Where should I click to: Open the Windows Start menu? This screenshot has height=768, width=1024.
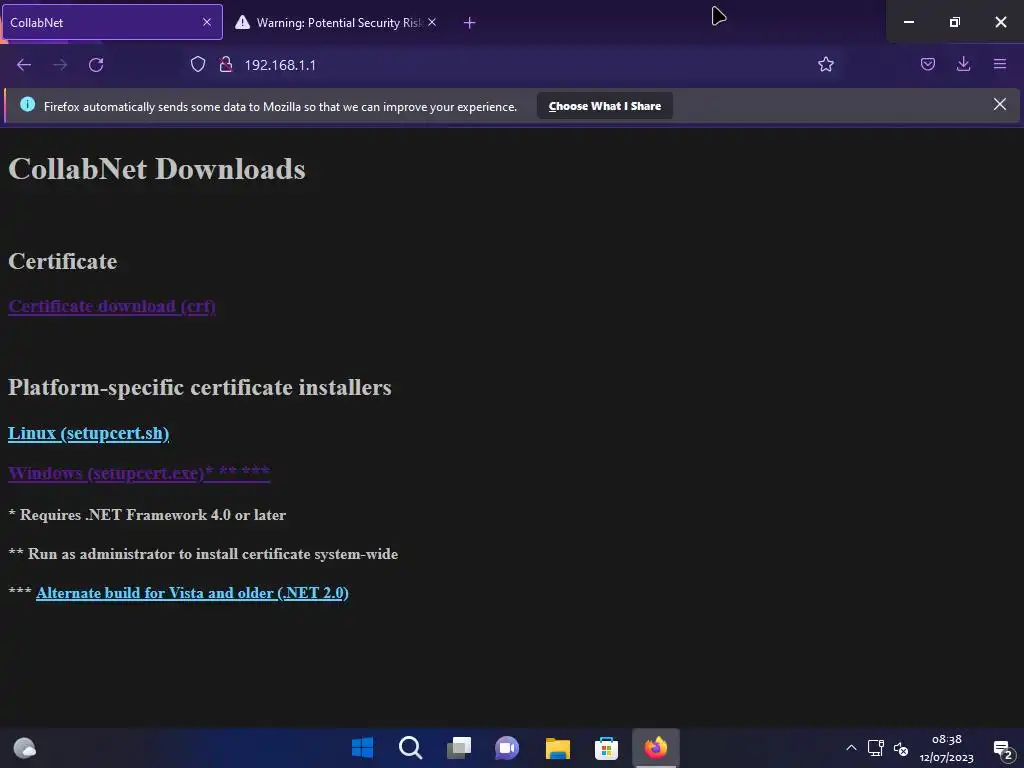click(x=362, y=748)
